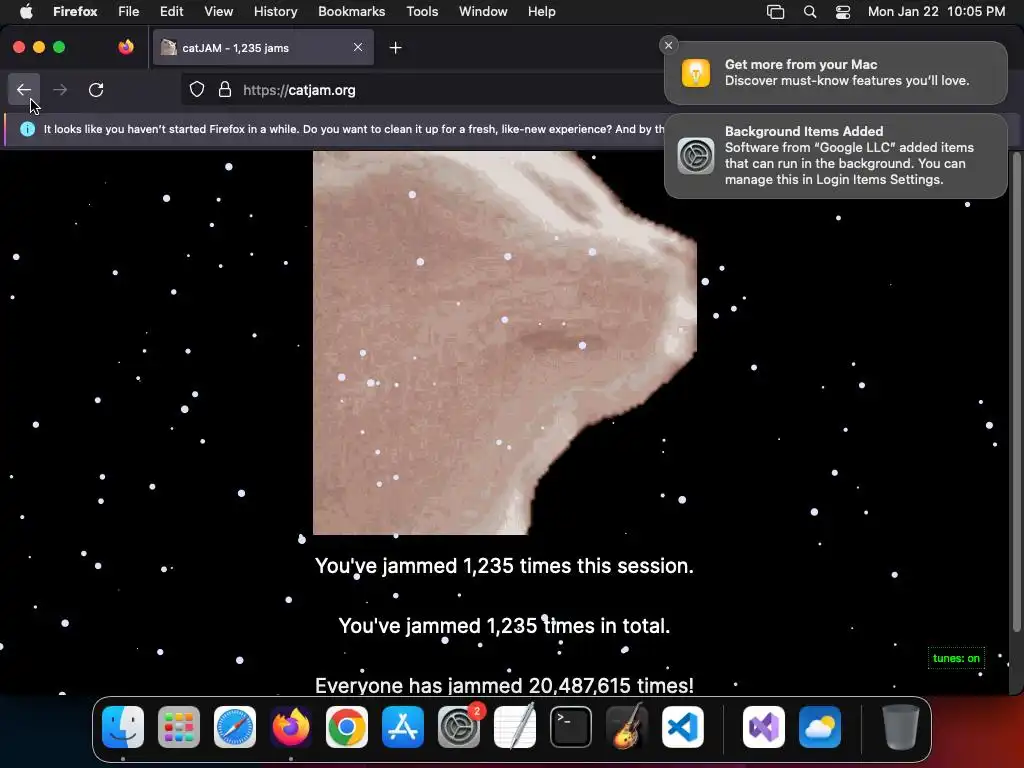Open Finder from the dock
1024x768 pixels.
[123, 727]
